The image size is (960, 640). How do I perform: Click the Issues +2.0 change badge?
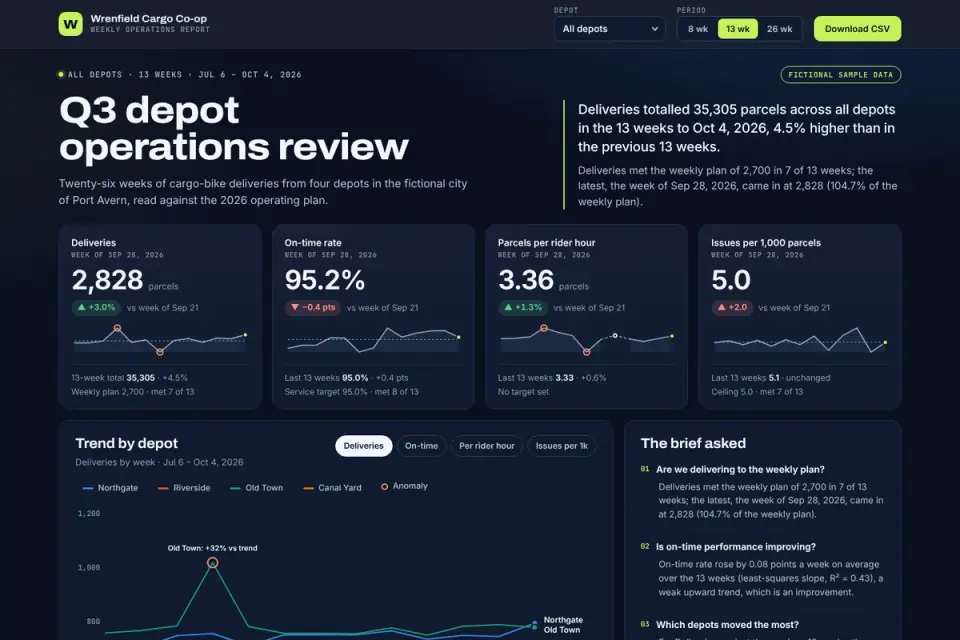tap(732, 307)
